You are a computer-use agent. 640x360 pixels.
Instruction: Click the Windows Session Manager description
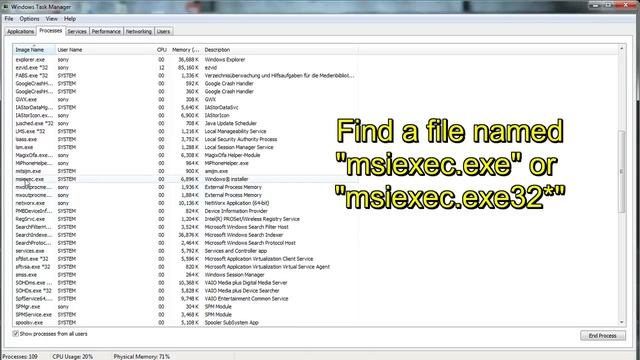(234, 275)
